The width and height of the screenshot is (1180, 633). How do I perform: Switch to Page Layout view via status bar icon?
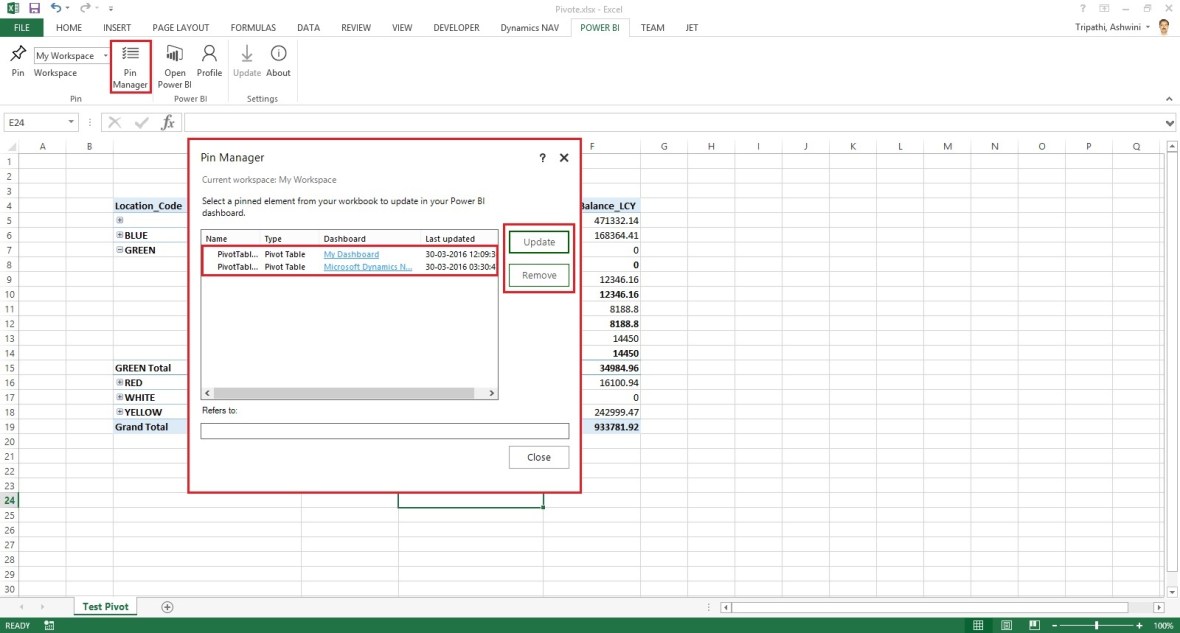tap(1005, 624)
